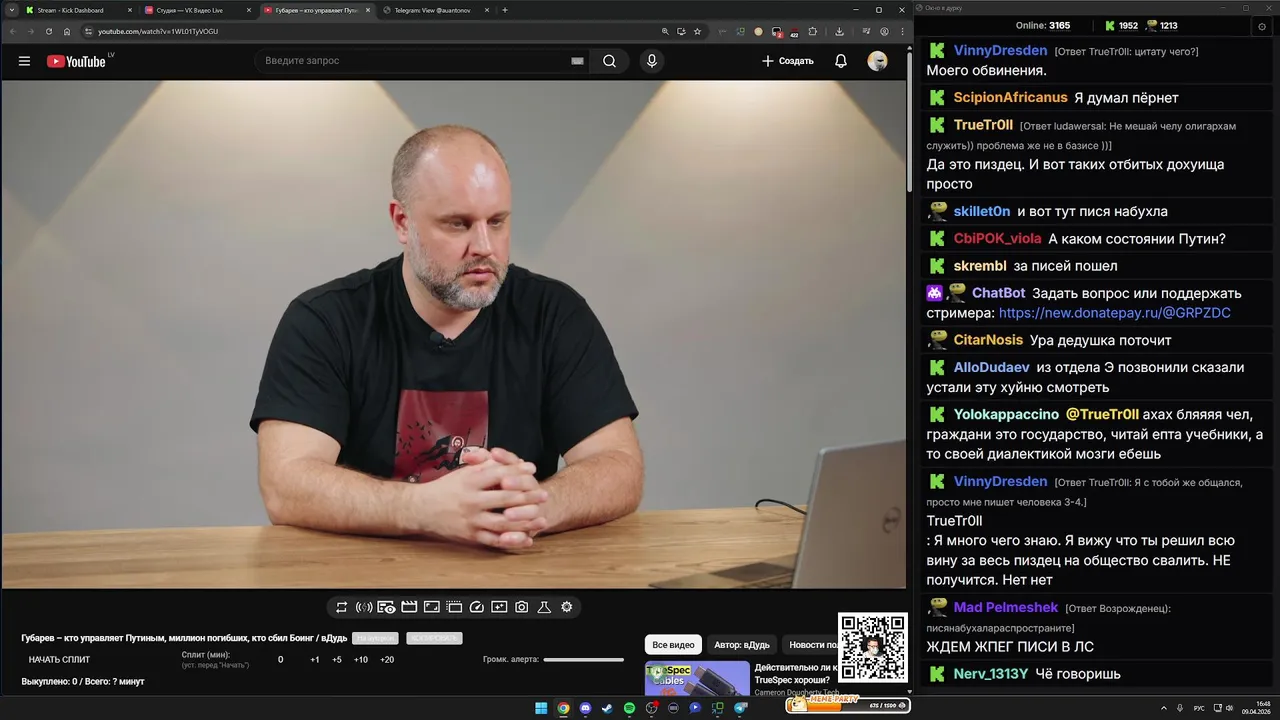This screenshot has width=1280, height=720.
Task: Open Chrome from the taskbar
Action: pyautogui.click(x=563, y=708)
